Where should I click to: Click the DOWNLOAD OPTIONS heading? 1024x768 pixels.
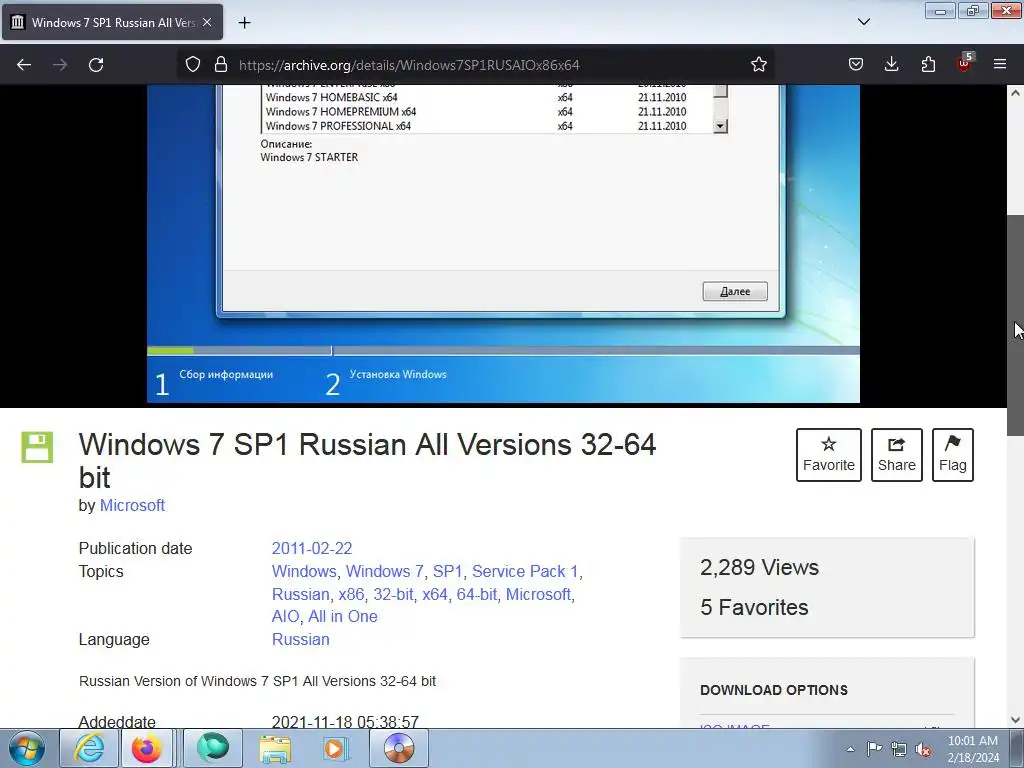(774, 690)
